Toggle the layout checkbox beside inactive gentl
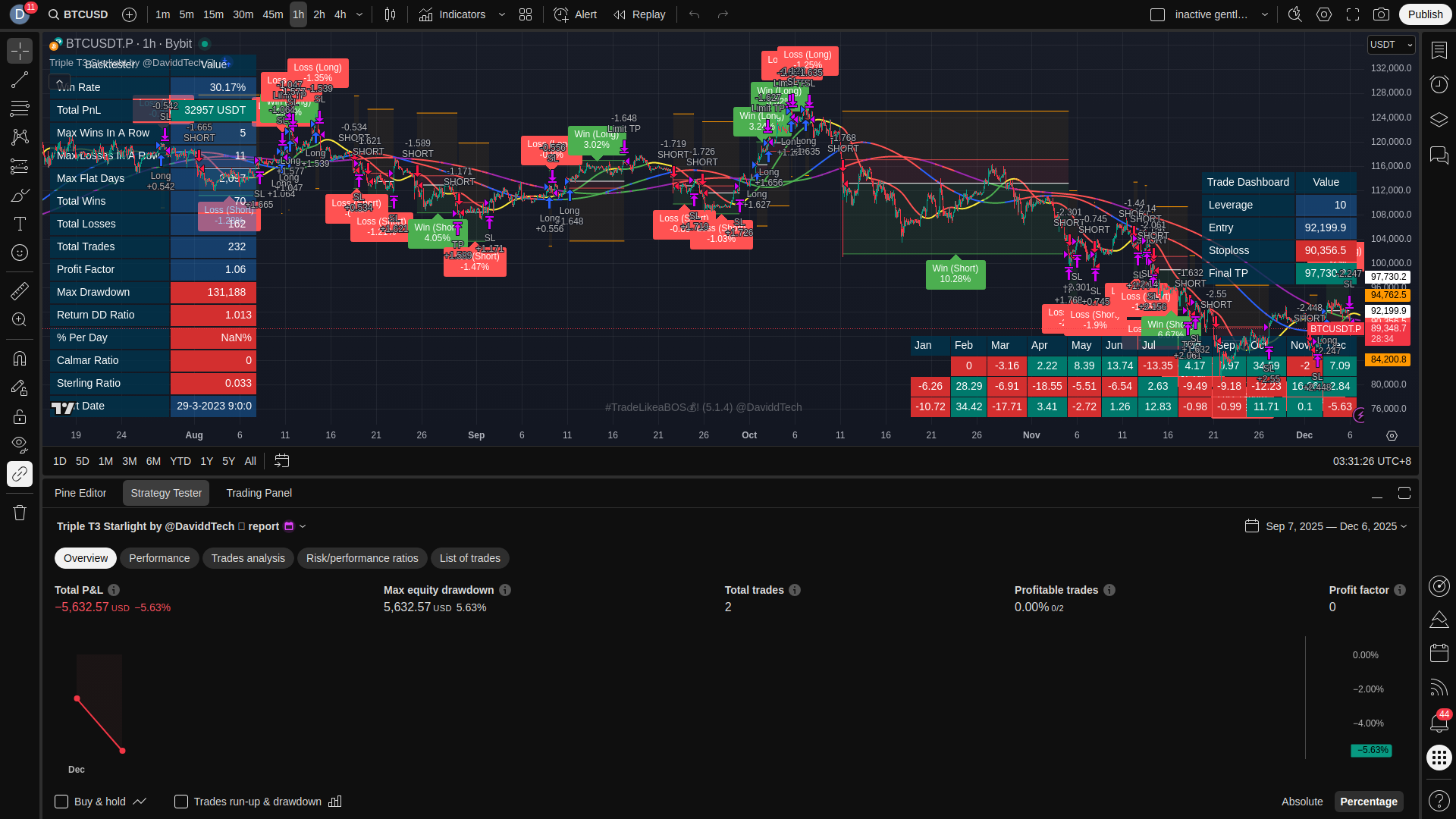This screenshot has height=819, width=1456. [1157, 14]
